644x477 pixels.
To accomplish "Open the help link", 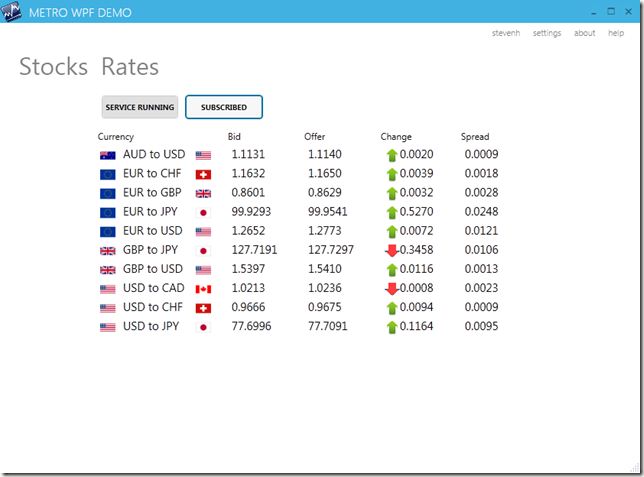I will (616, 33).
